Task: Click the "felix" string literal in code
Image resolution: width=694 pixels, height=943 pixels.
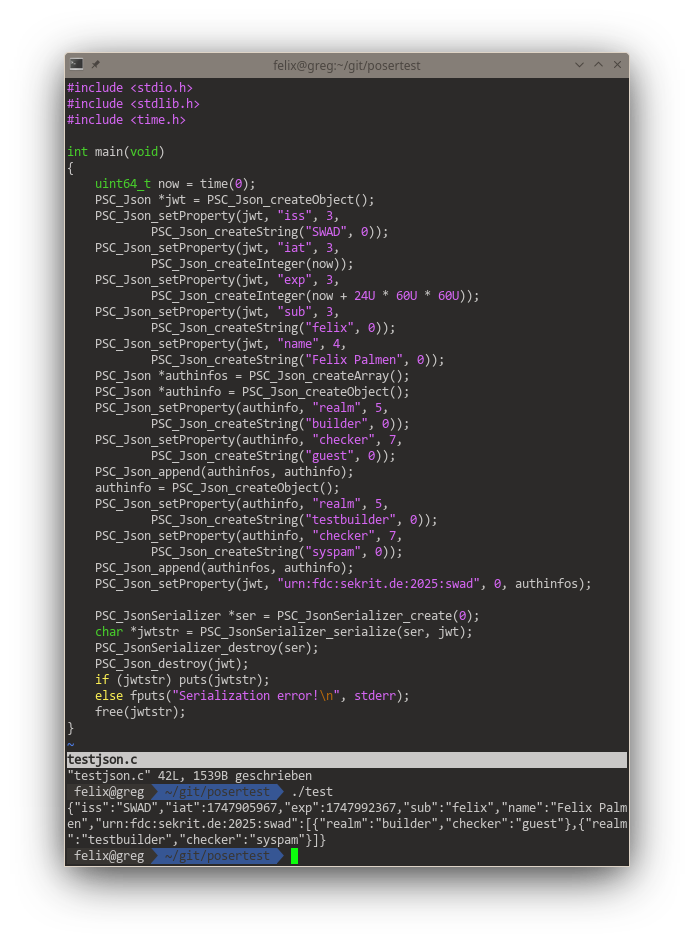Action: coord(330,328)
